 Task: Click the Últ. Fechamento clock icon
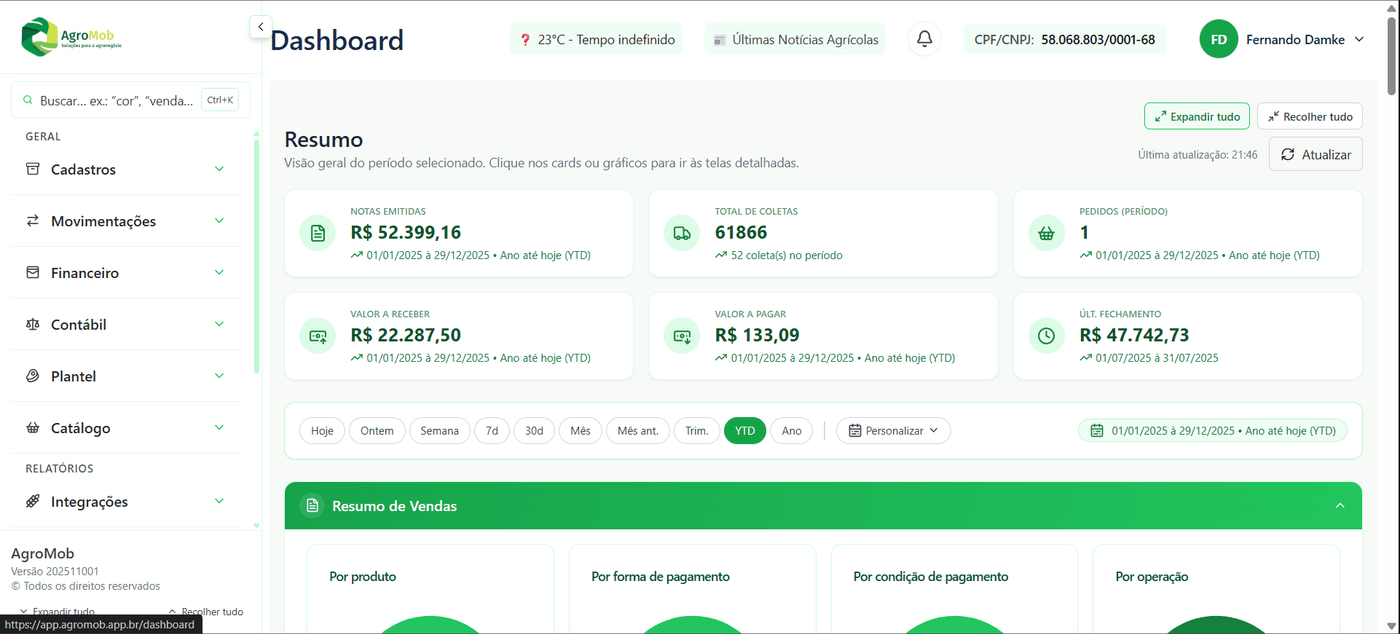1047,336
